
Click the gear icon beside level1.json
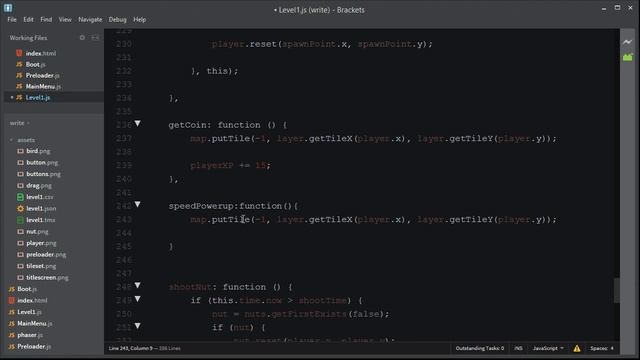pos(20,208)
